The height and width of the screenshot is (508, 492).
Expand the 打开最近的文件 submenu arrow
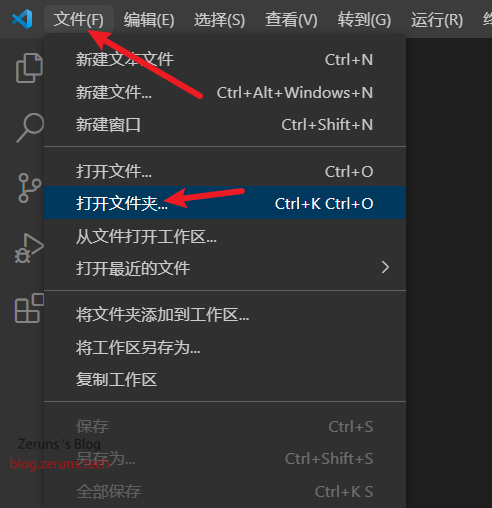(x=385, y=267)
